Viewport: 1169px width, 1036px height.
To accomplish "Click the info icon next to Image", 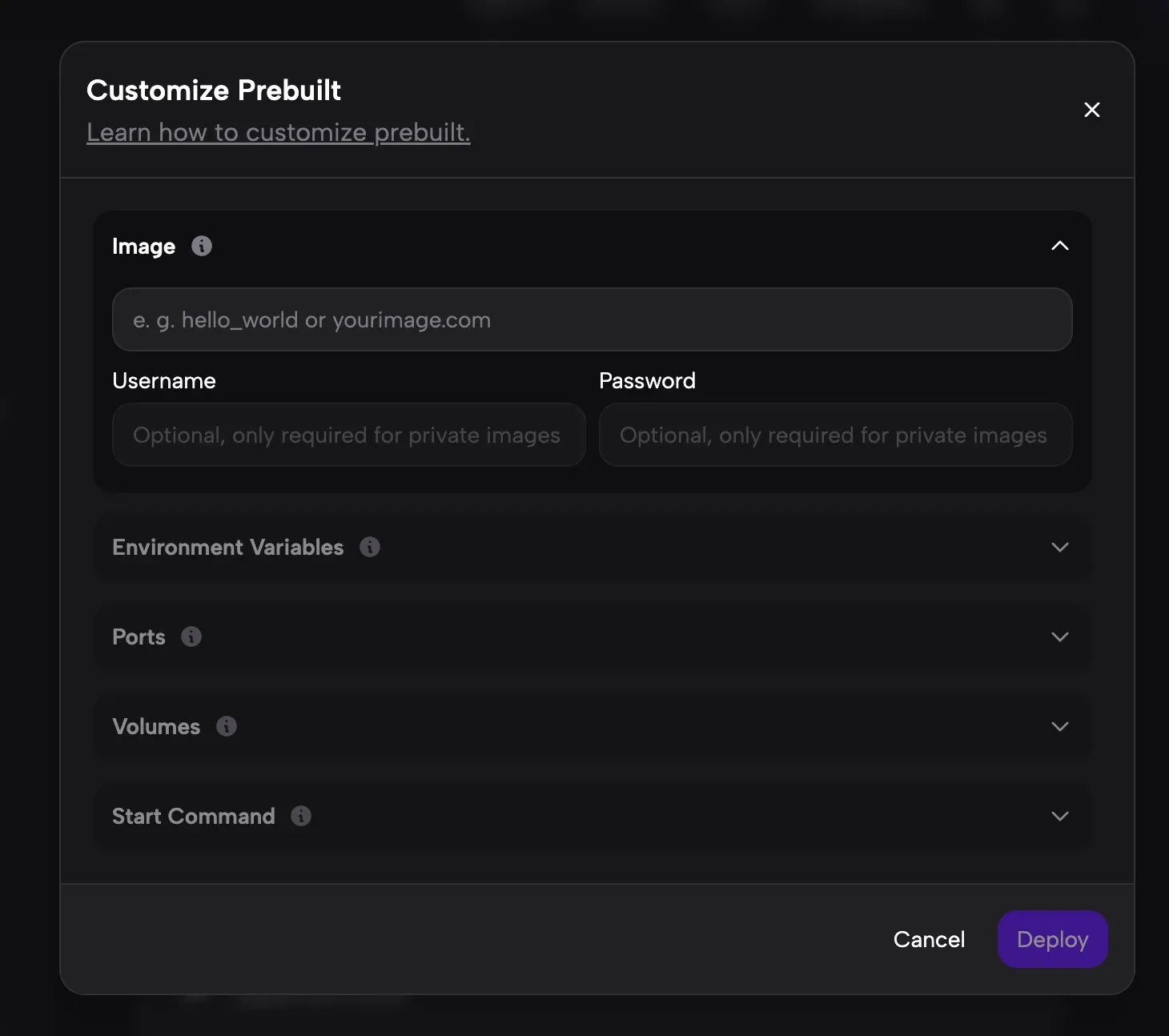I will pyautogui.click(x=202, y=246).
